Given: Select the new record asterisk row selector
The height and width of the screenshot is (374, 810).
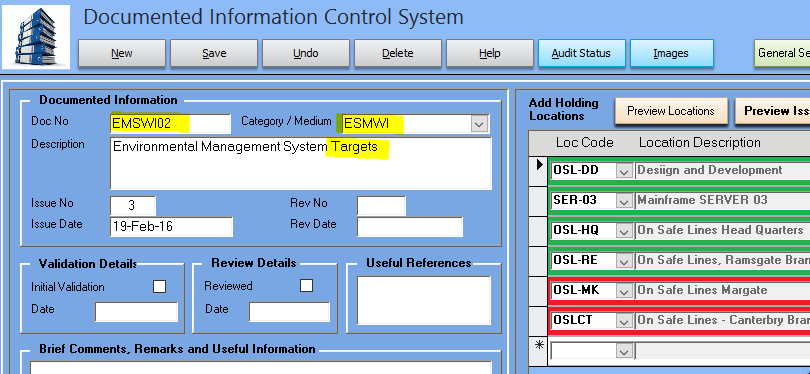Looking at the screenshot, I should 539,351.
